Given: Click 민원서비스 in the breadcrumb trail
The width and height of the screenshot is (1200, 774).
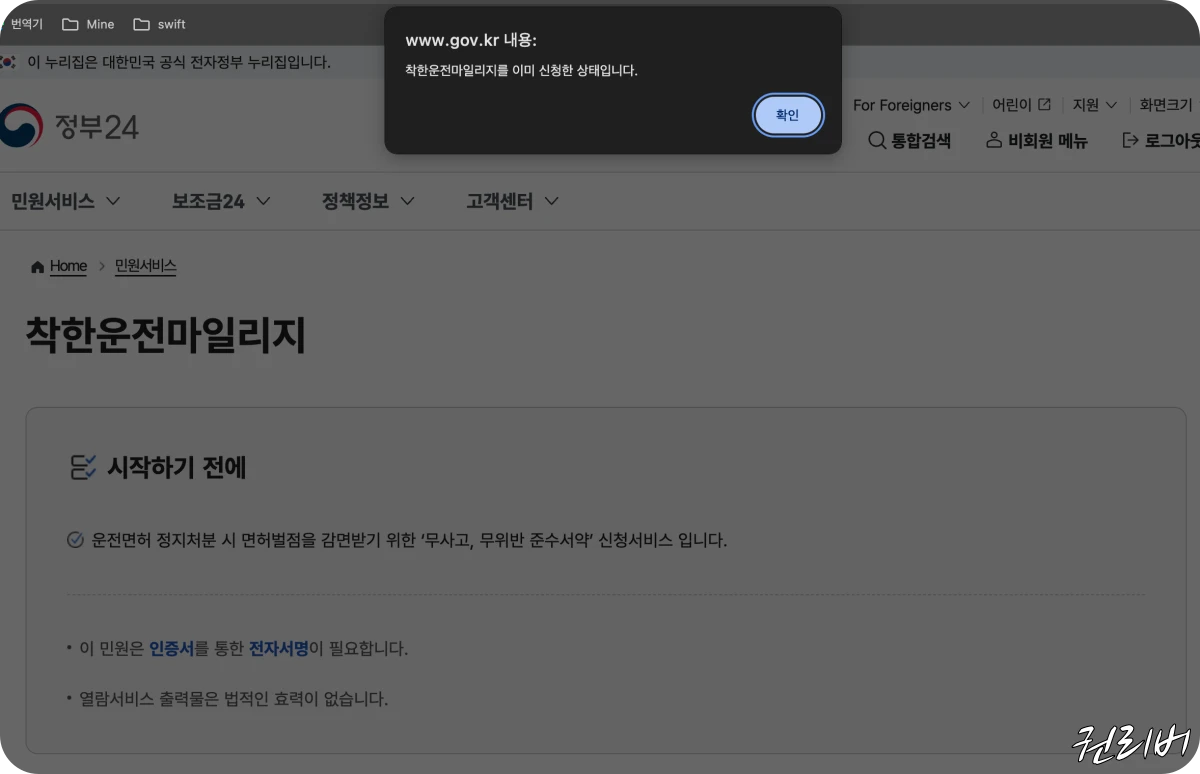Looking at the screenshot, I should coord(145,265).
